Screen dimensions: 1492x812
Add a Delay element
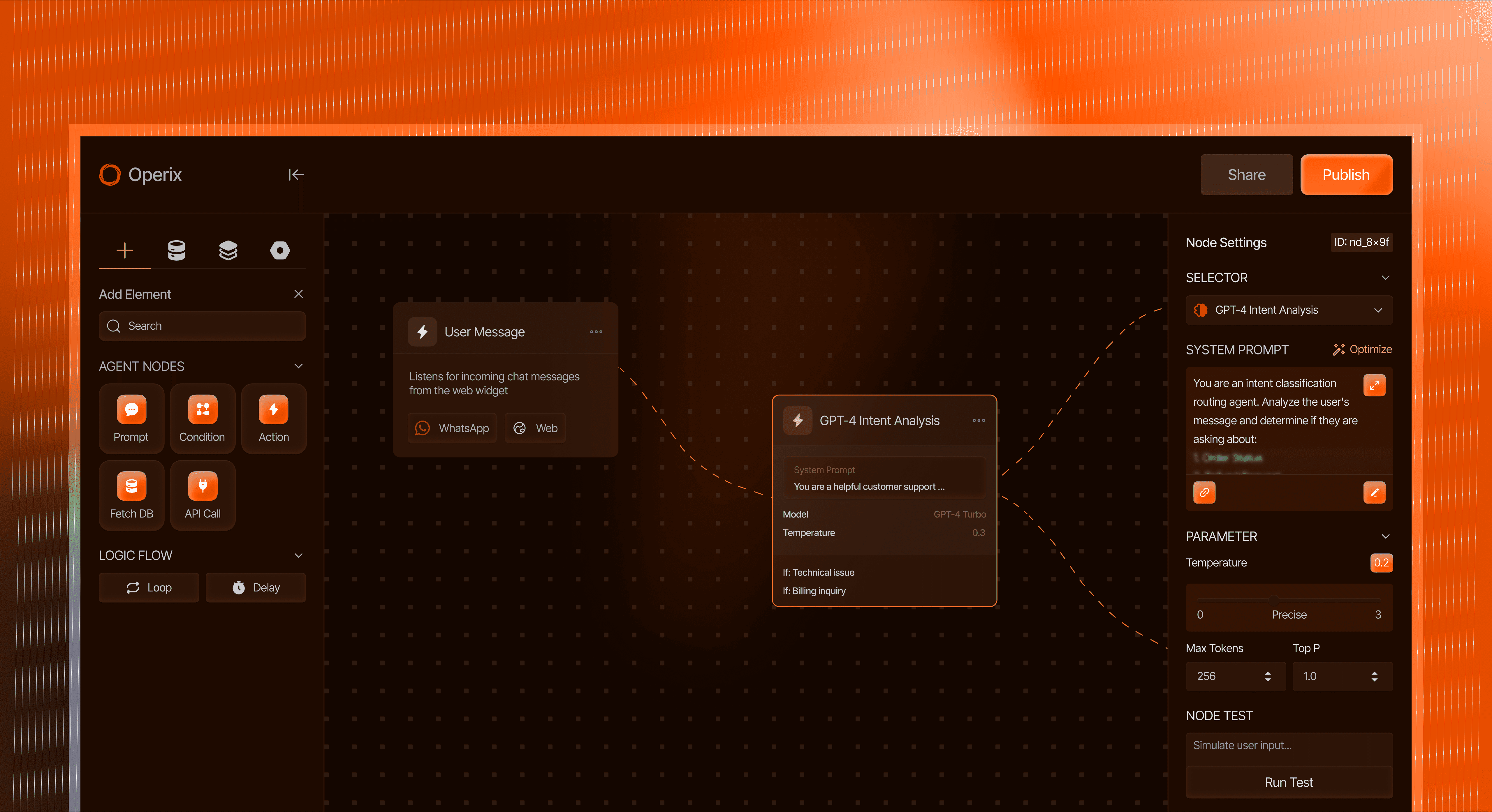pos(256,588)
